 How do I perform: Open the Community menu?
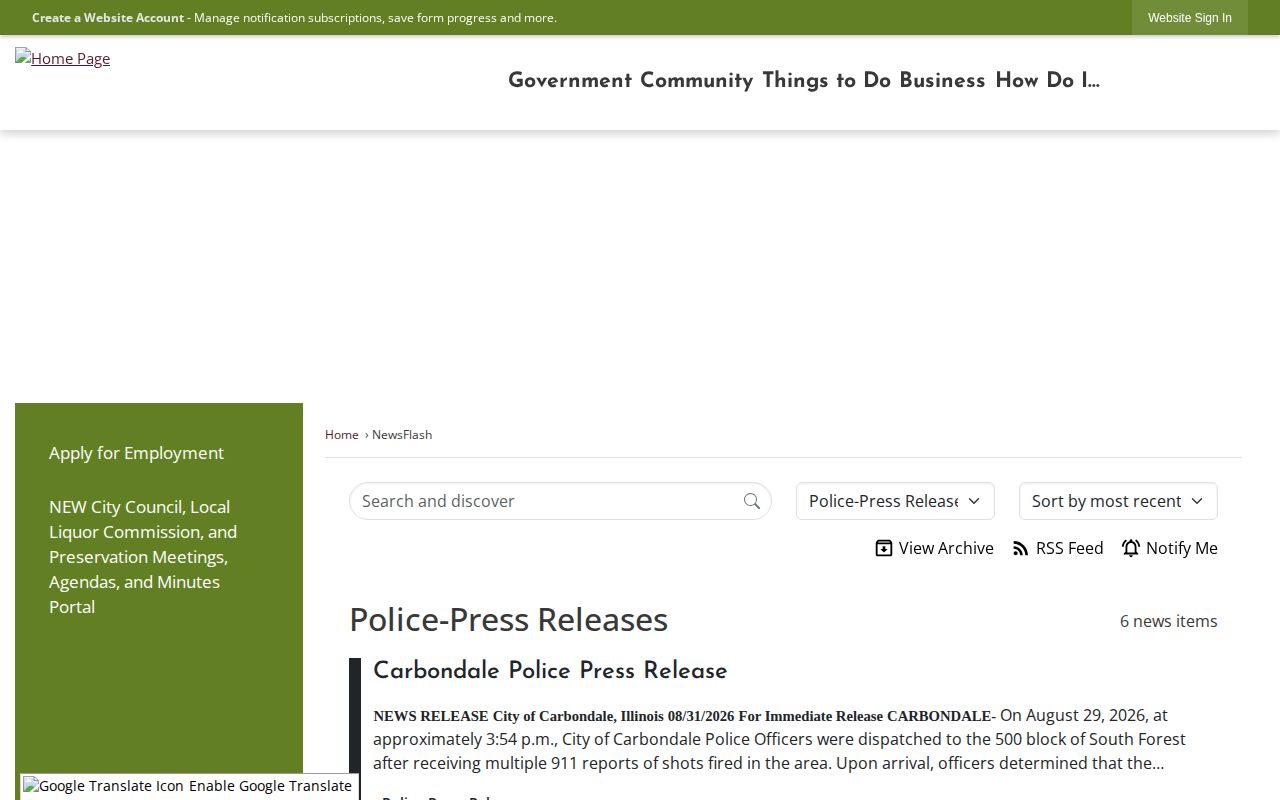[x=696, y=81]
